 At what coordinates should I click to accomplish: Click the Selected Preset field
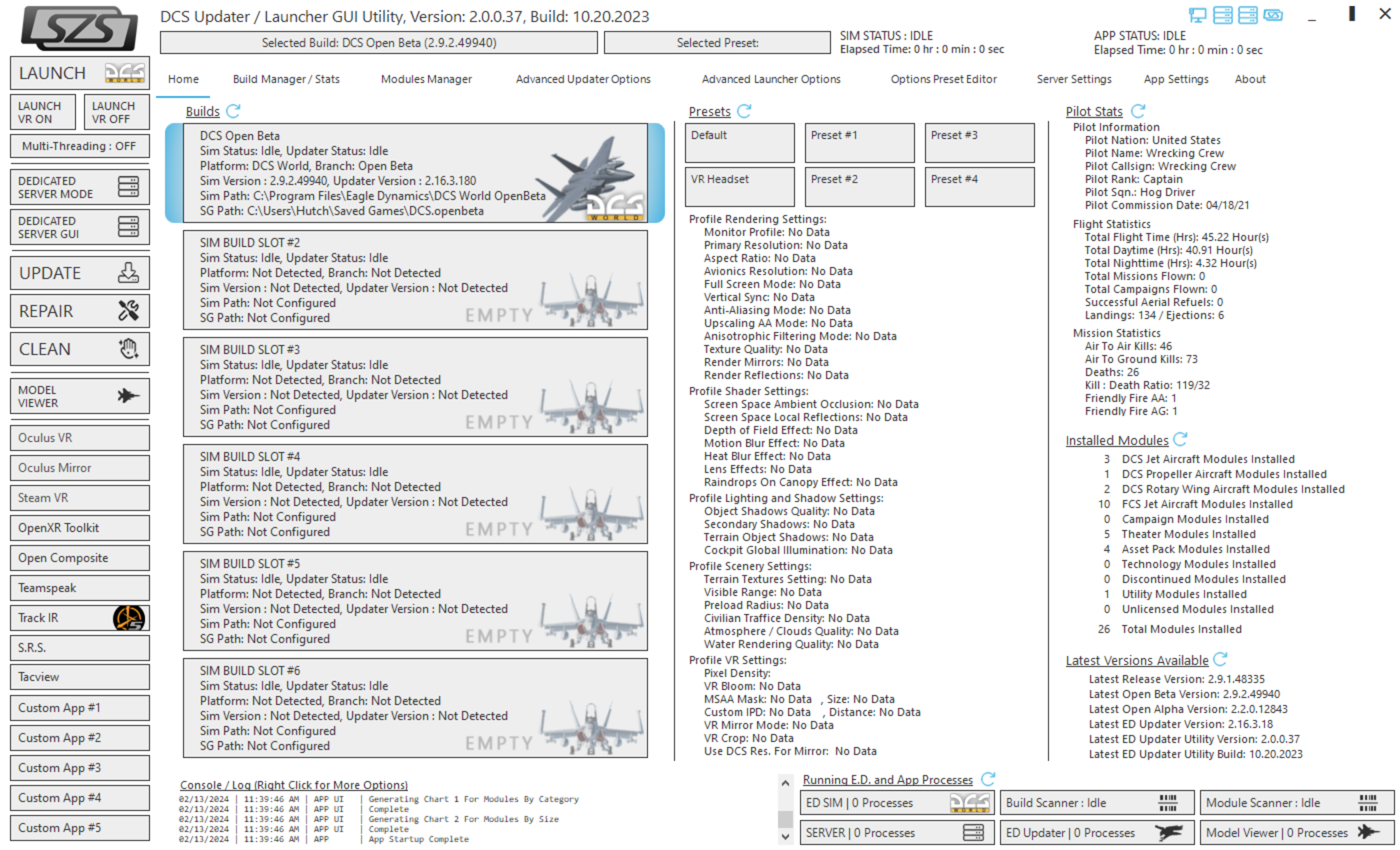pyautogui.click(x=717, y=43)
